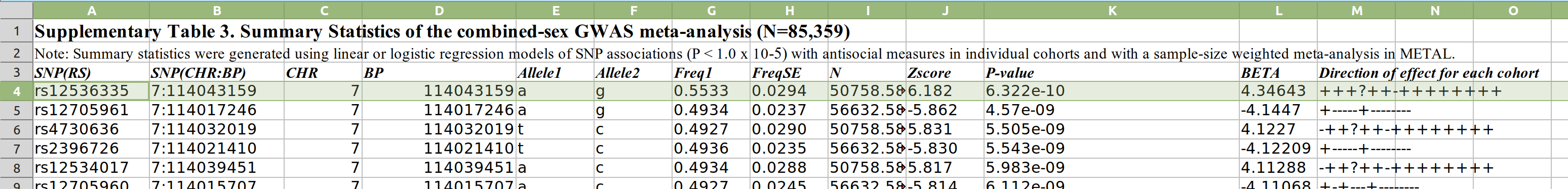This screenshot has width=1568, height=189.
Task: Select cell 7:114032019
Action: 217,129
